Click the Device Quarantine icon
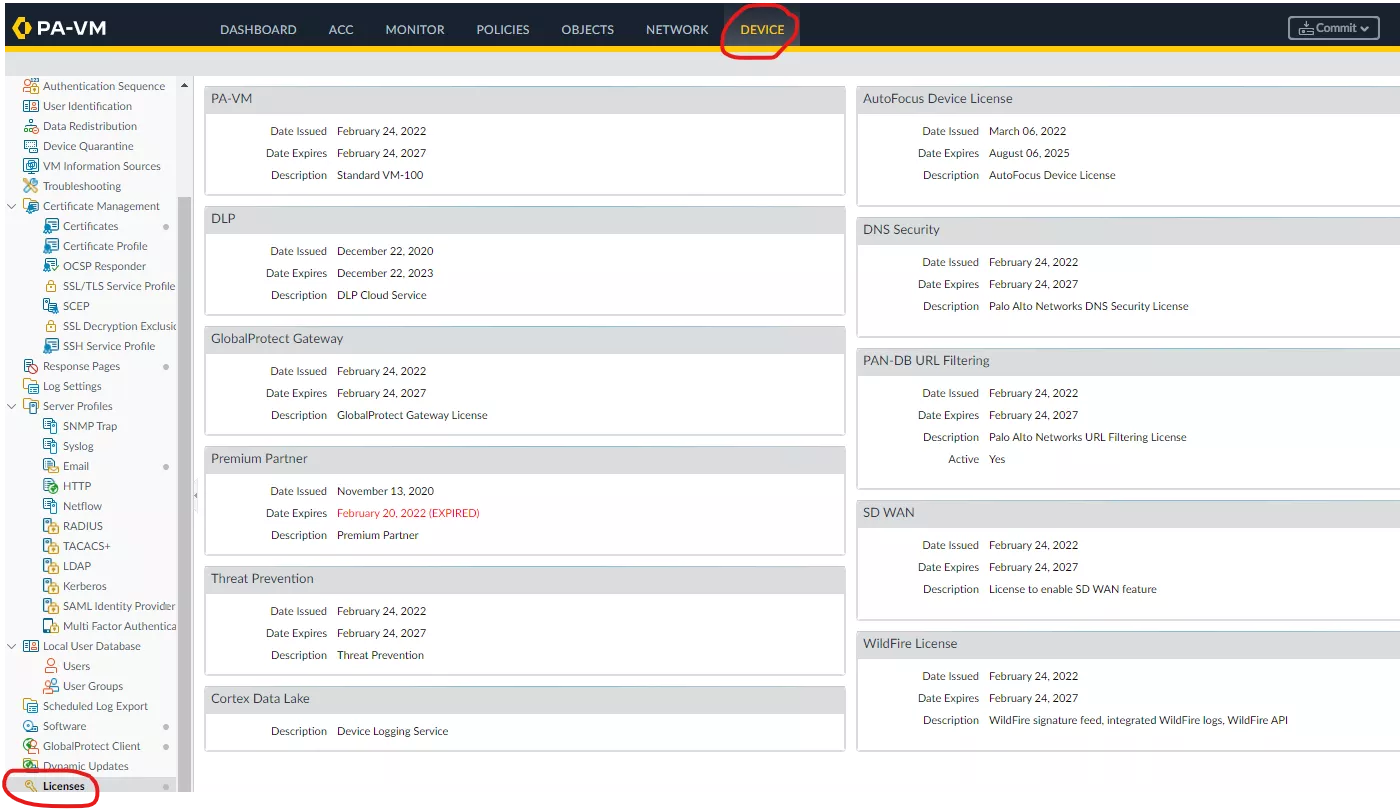This screenshot has height=809, width=1400. coord(31,146)
